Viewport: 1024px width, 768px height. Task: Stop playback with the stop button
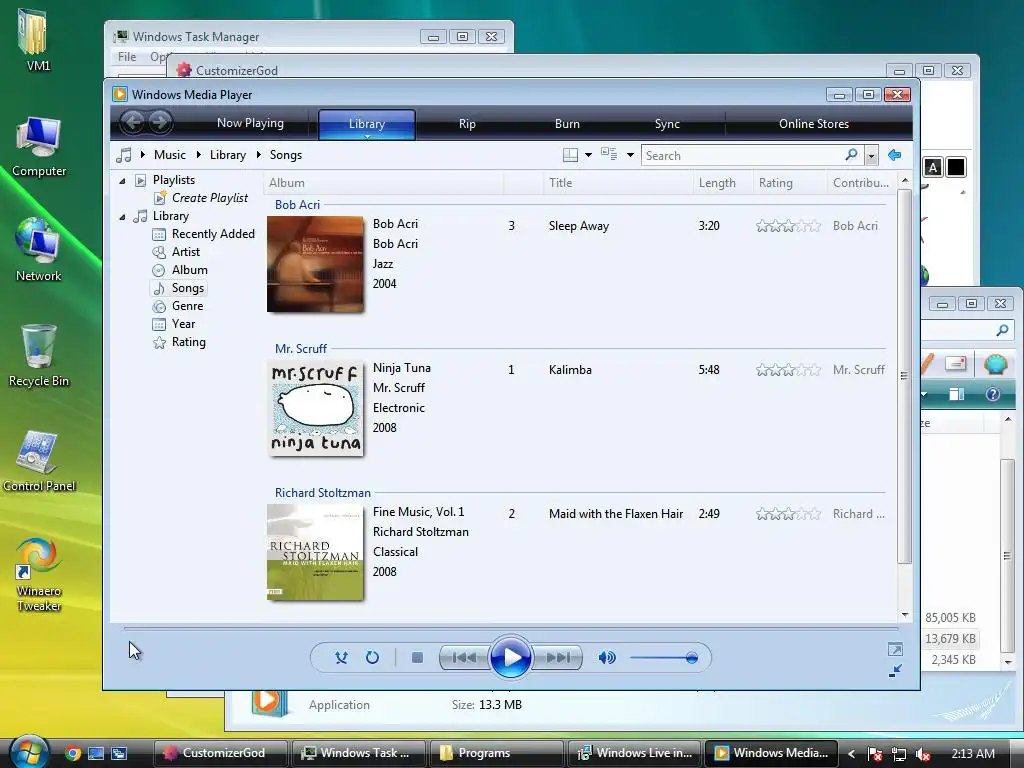(x=417, y=658)
